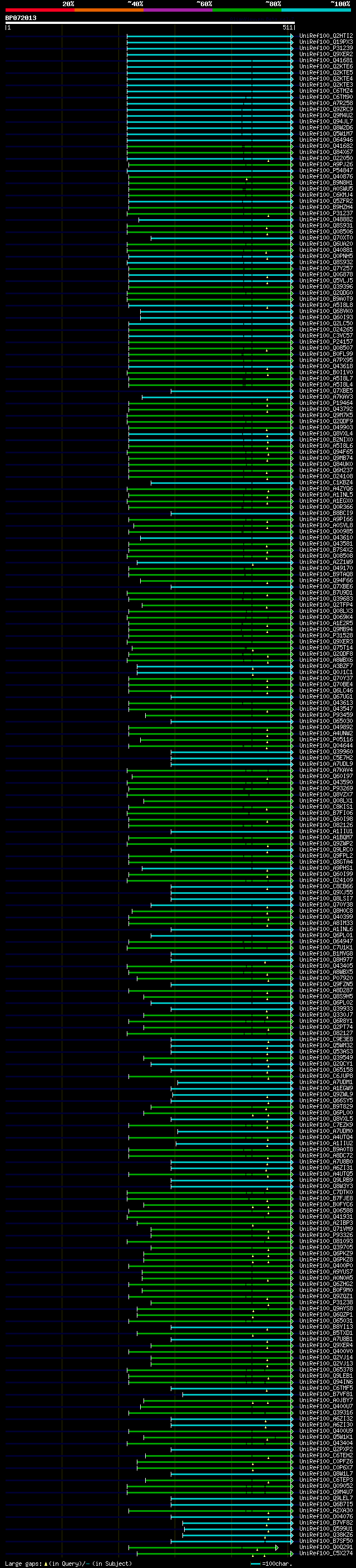Click the red 20% identity color segment
This screenshot has height=1568, width=356.
click(x=40, y=10)
